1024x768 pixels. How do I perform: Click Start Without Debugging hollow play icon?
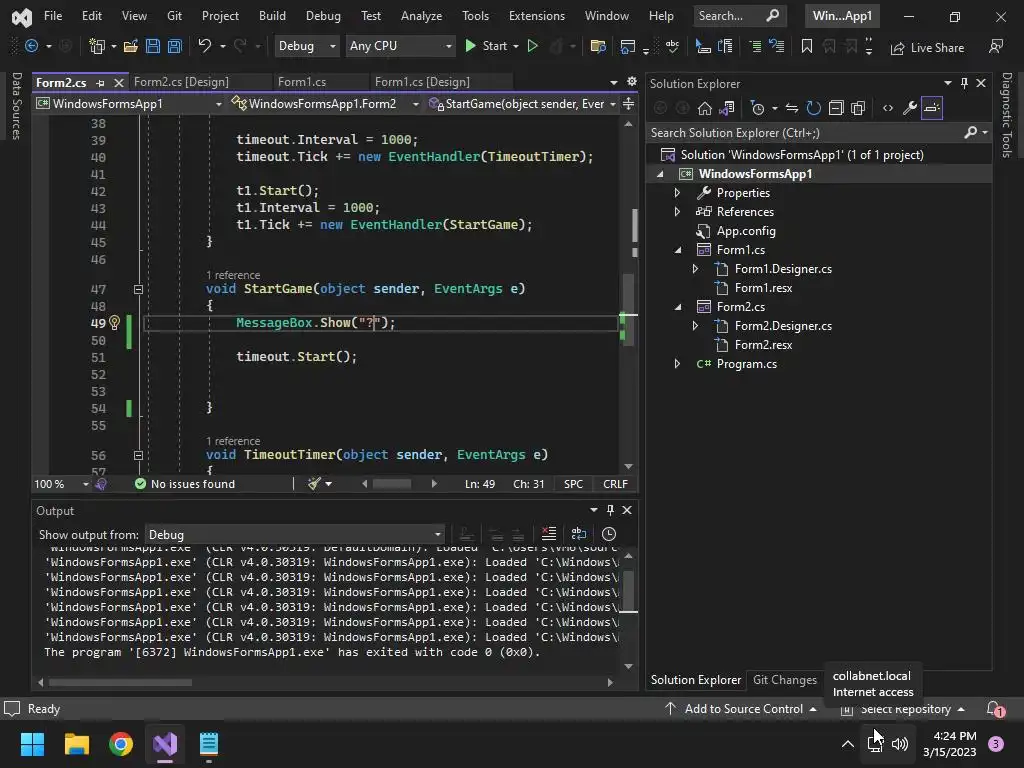point(532,46)
